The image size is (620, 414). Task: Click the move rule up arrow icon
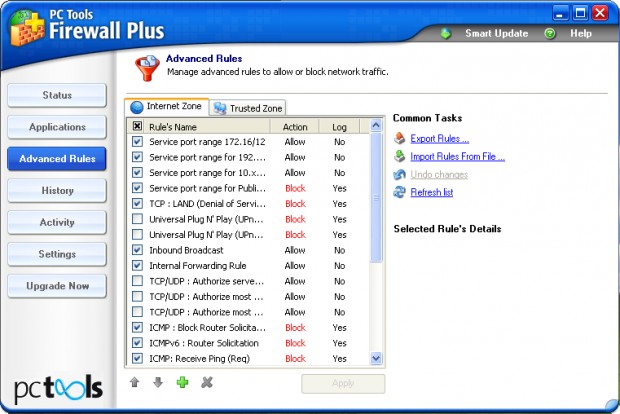point(134,382)
